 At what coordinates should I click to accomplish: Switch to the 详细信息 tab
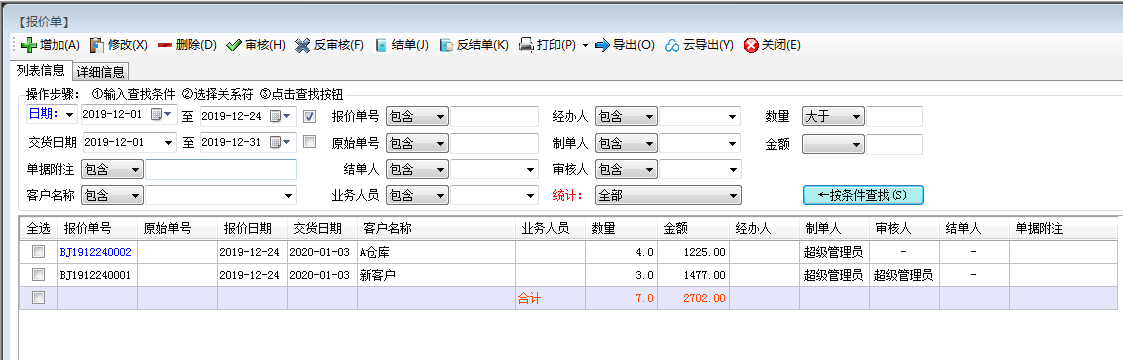point(100,72)
